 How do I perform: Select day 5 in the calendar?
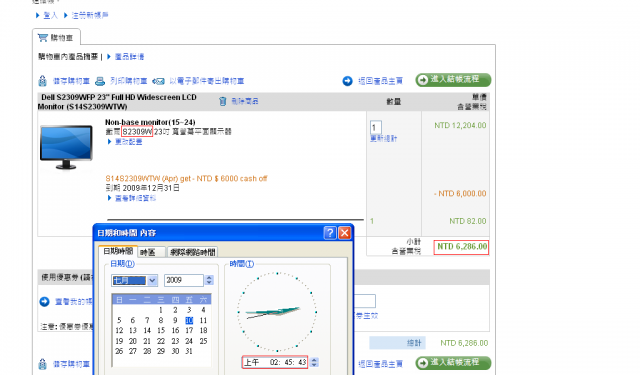[119, 320]
